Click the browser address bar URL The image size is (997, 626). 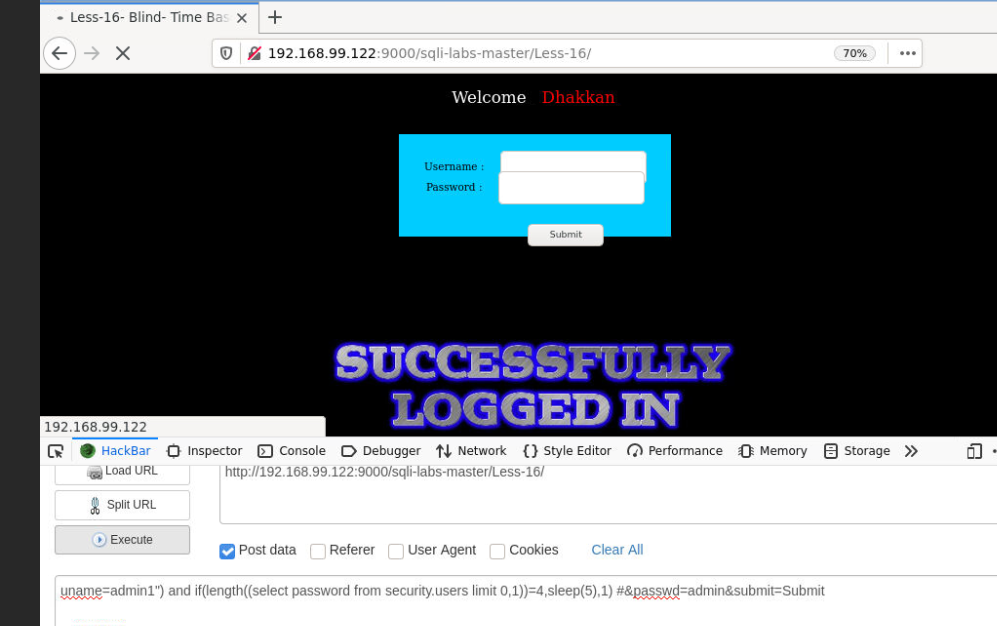[x=429, y=53]
